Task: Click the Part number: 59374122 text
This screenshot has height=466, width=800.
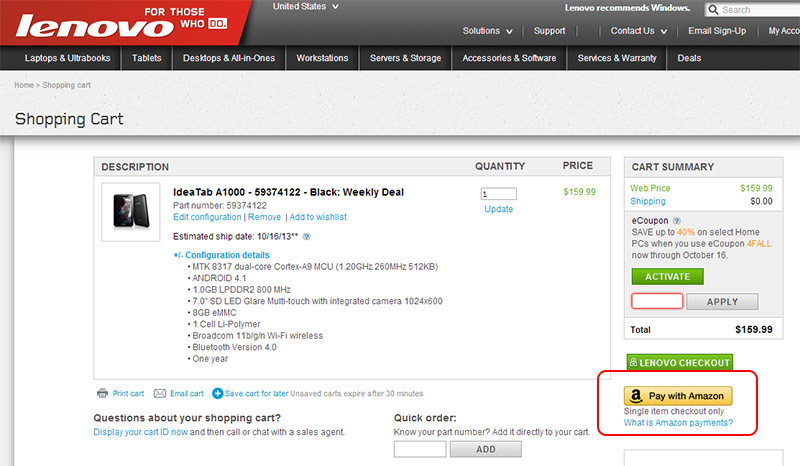Action: [x=219, y=206]
